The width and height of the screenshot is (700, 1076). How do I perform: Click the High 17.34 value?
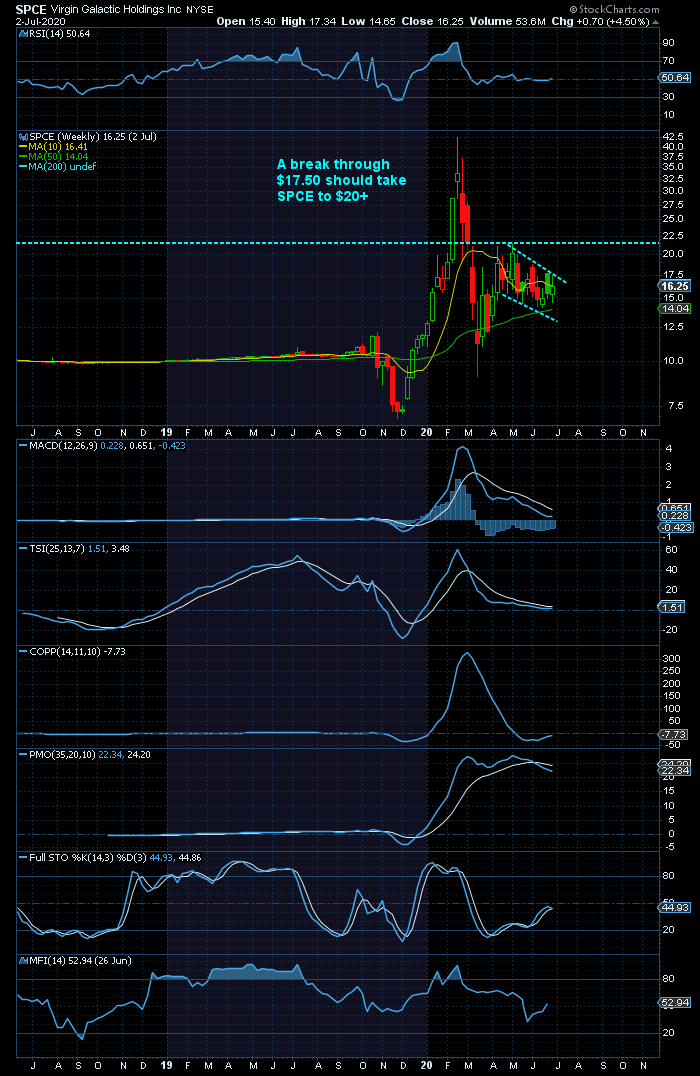(x=308, y=21)
